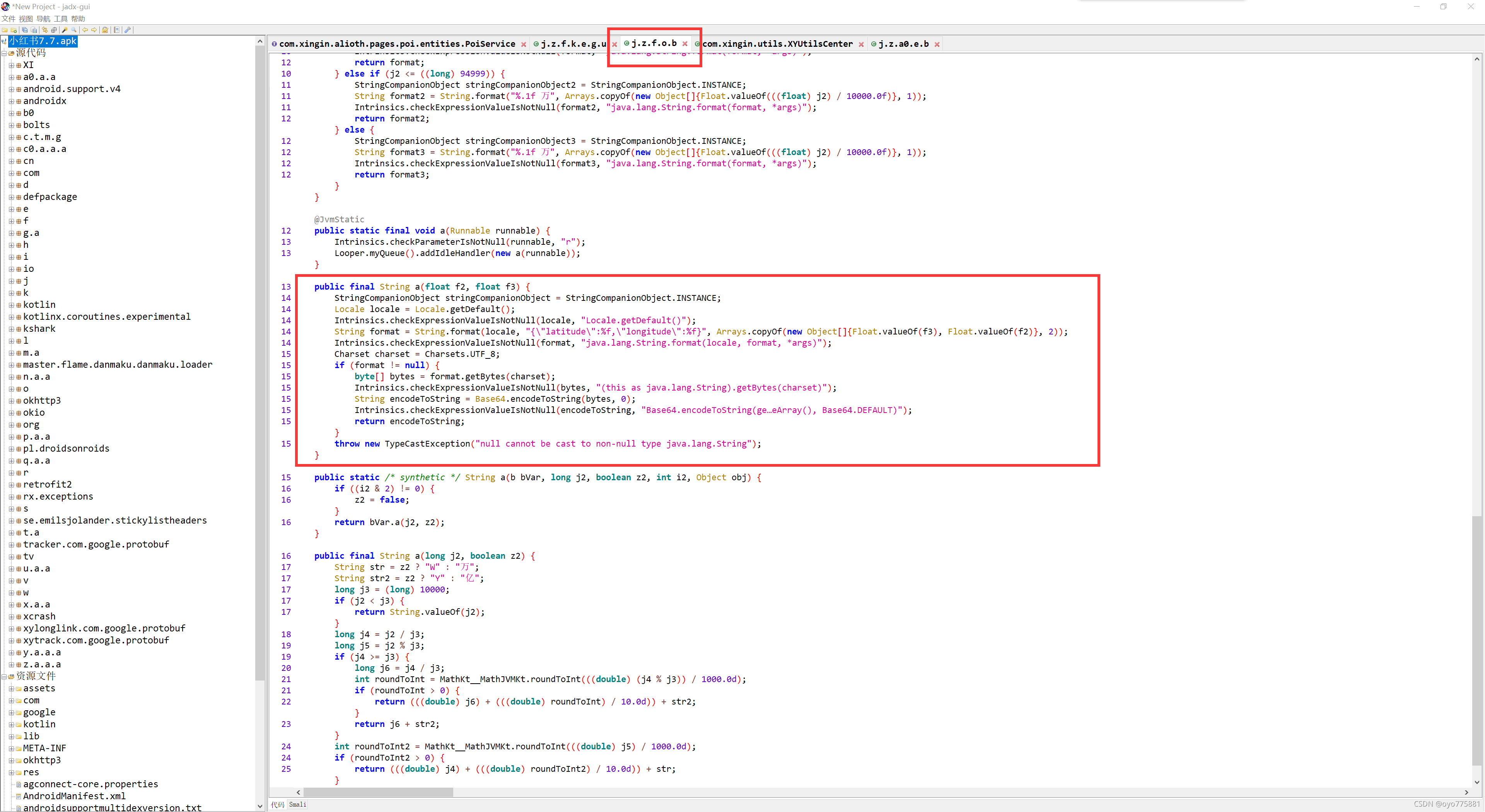This screenshot has width=1485, height=812.
Task: Switch to the Smali view tab
Action: pos(297,805)
